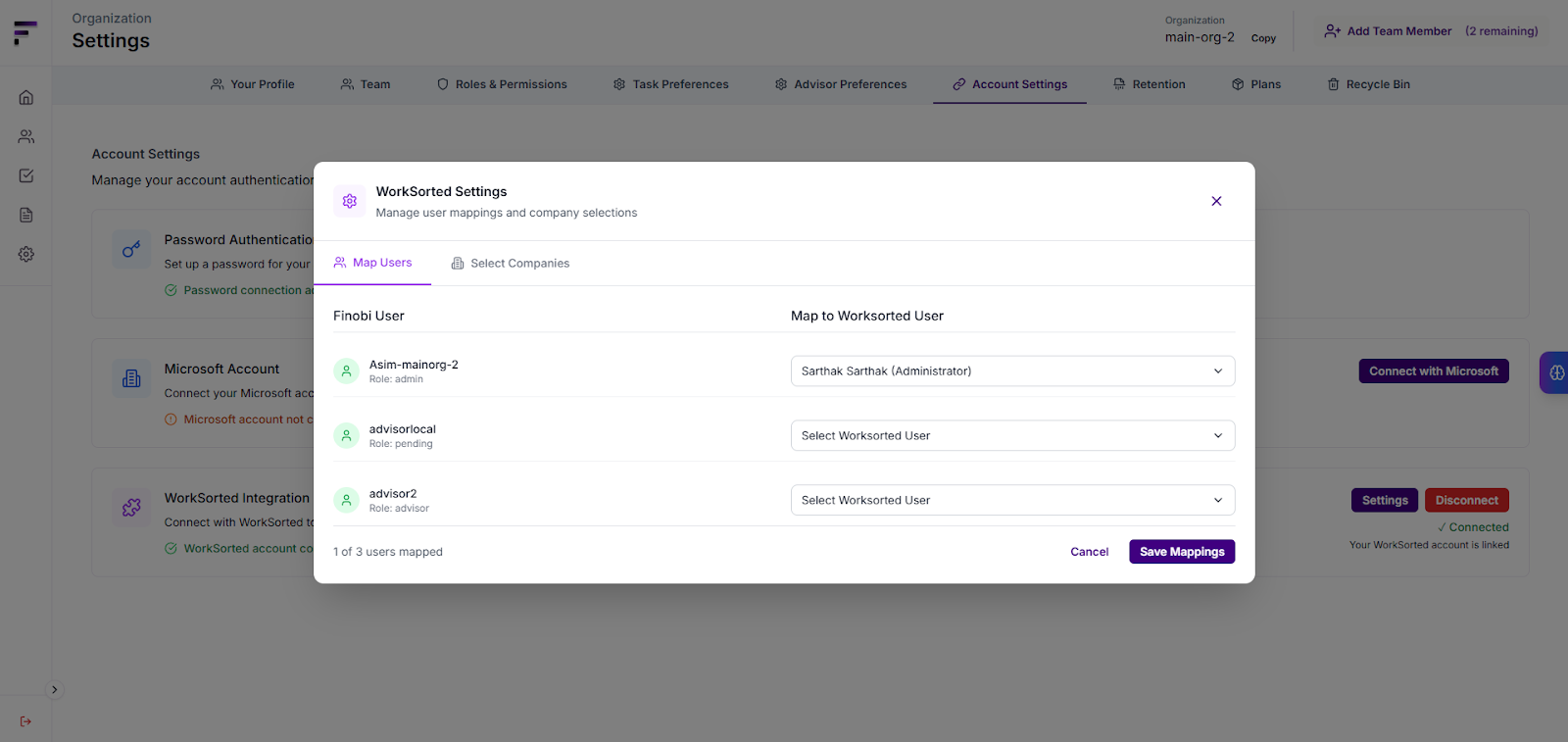Expand the sidebar with chevron arrow
Image resolution: width=1568 pixels, height=742 pixels.
pos(55,690)
